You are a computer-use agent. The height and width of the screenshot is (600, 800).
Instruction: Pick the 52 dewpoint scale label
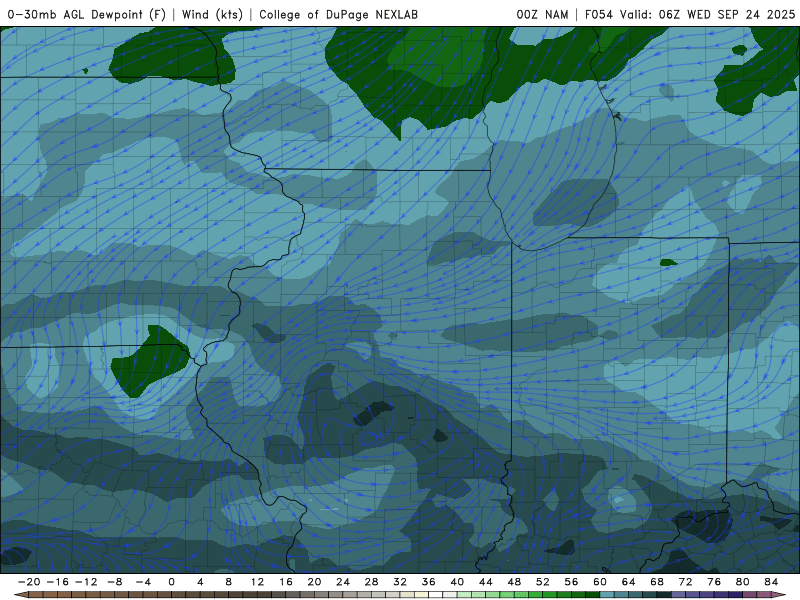[543, 582]
